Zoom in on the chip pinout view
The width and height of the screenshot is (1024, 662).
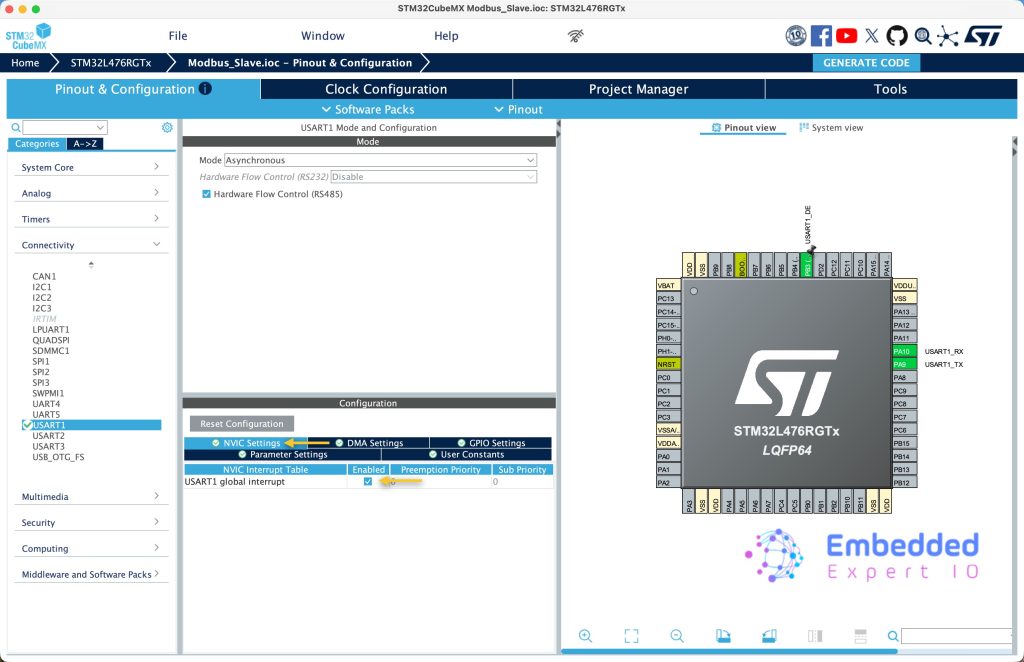click(585, 636)
